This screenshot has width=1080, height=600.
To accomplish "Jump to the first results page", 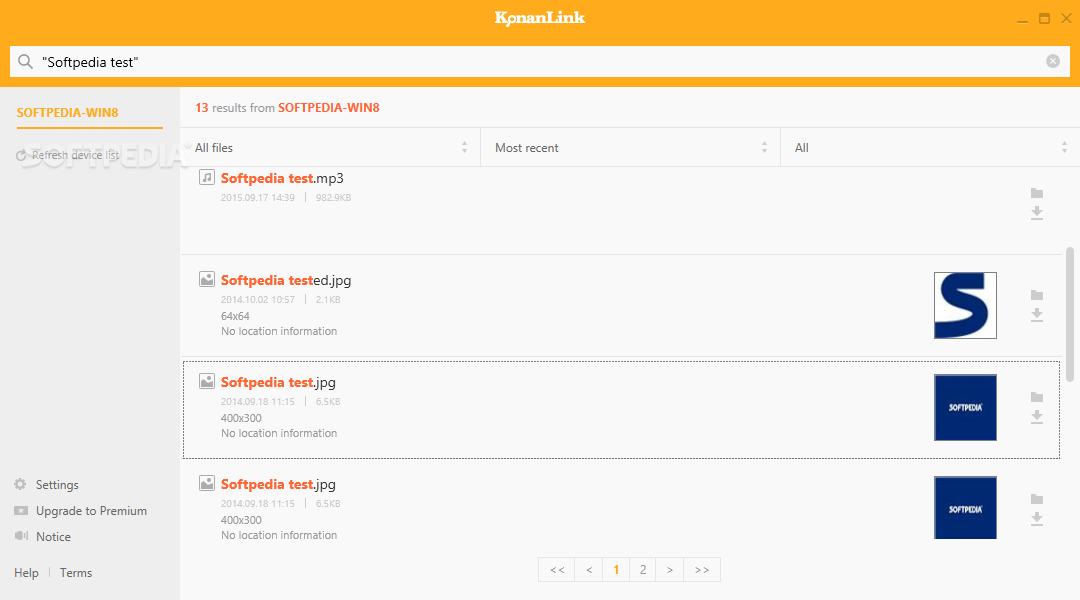I will (x=557, y=570).
